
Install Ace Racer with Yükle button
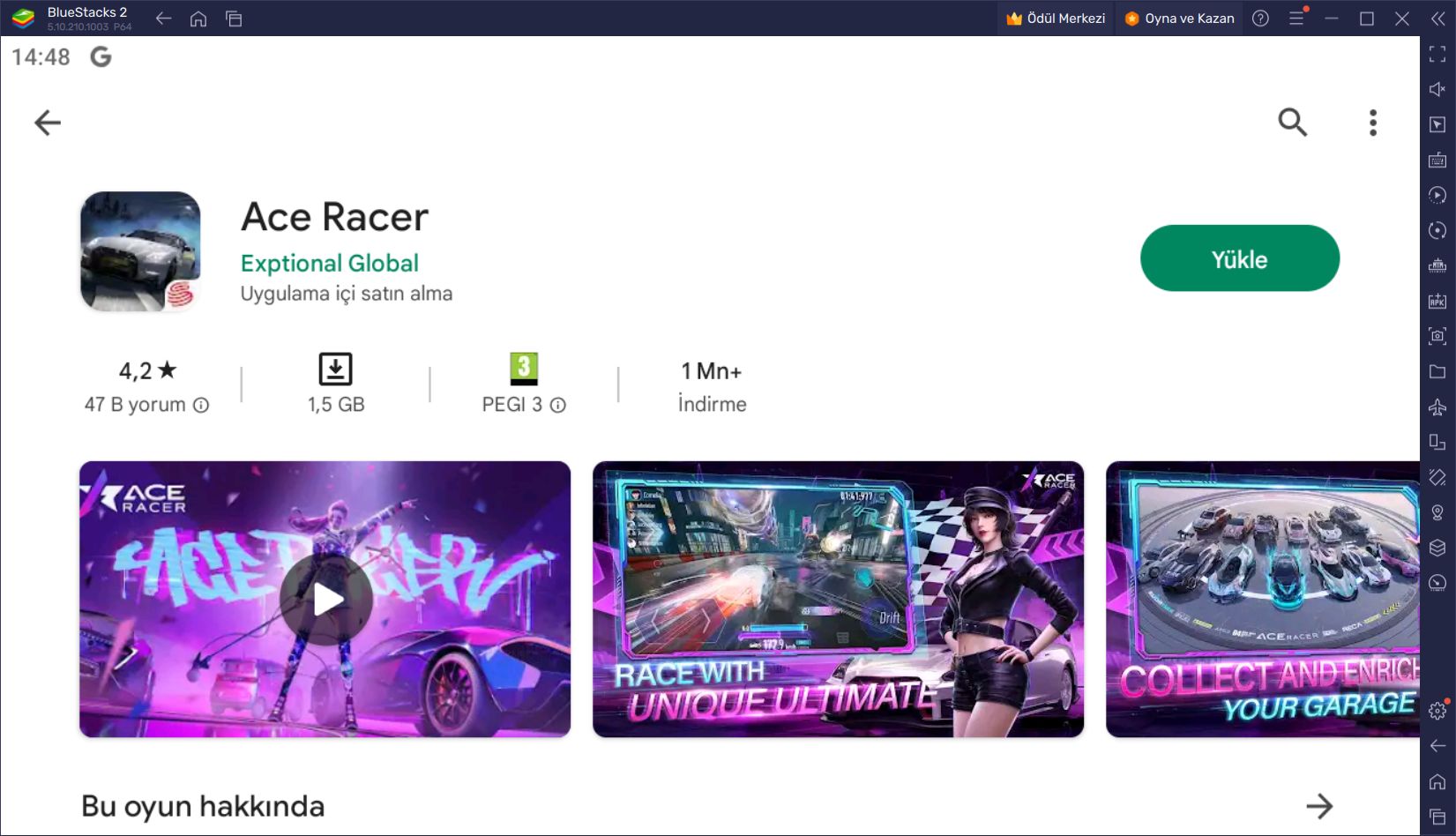tap(1239, 258)
